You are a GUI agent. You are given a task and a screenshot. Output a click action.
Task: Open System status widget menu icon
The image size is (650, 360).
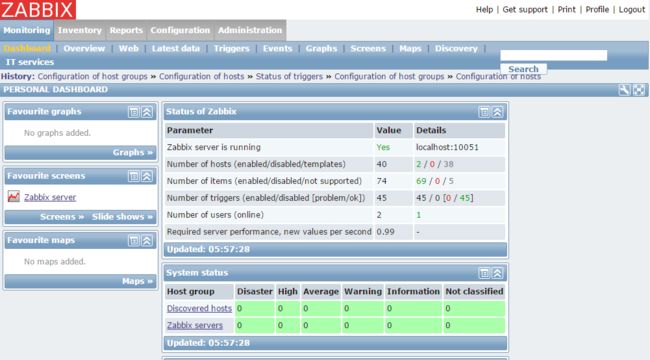point(484,273)
